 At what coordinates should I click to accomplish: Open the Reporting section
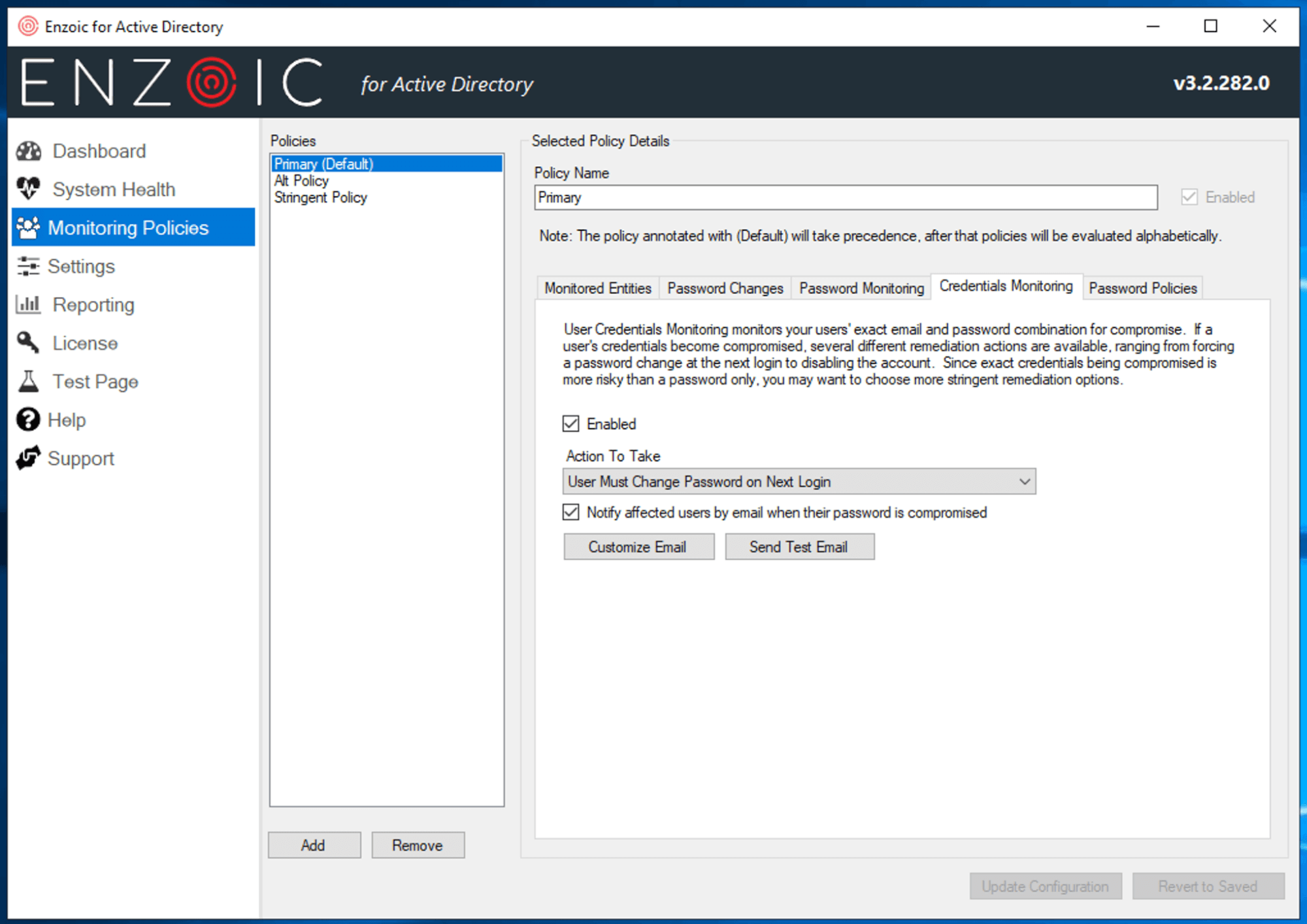[x=93, y=305]
